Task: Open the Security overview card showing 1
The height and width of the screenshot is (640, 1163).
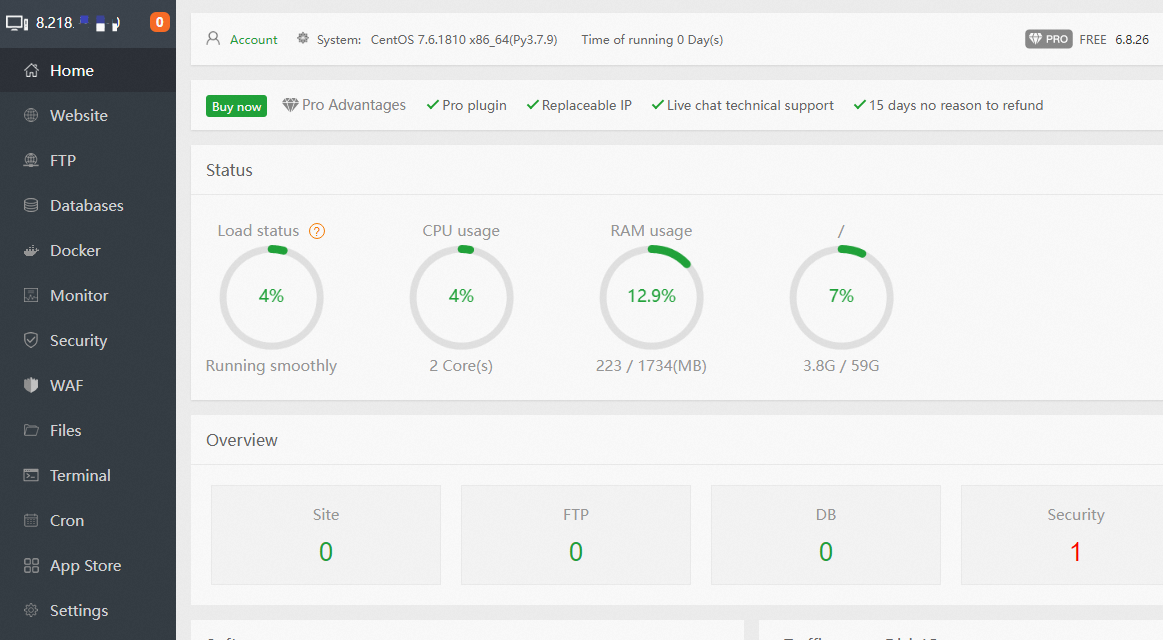Action: [1062, 535]
